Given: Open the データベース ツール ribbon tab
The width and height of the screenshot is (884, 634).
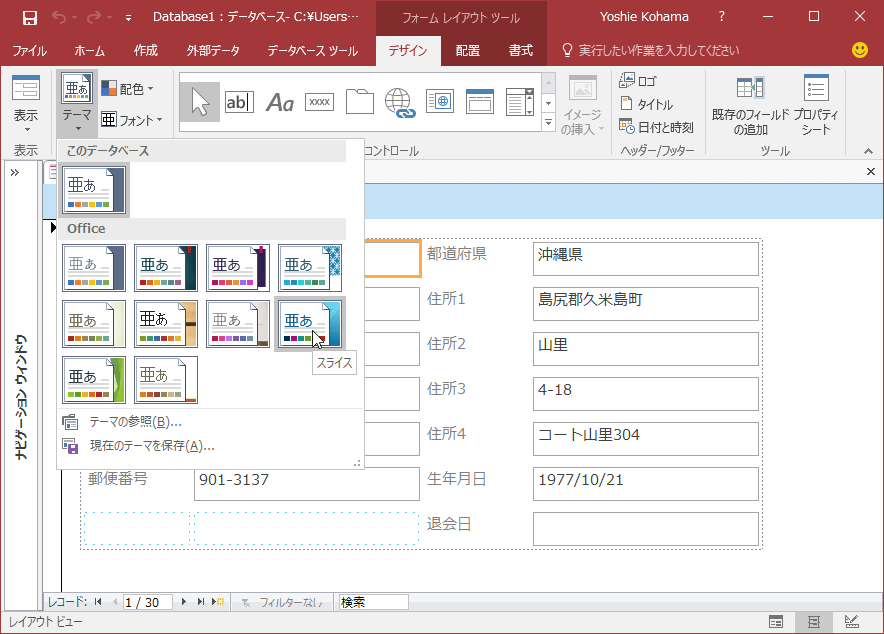Looking at the screenshot, I should 312,51.
